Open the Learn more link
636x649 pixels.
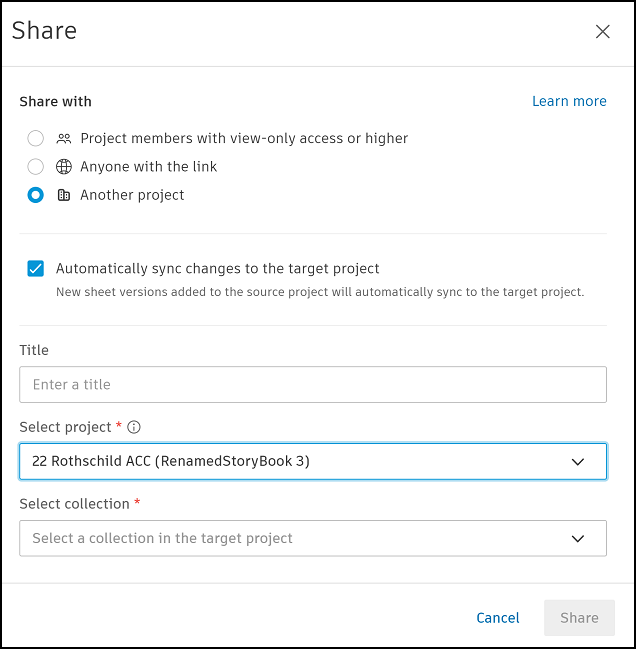pyautogui.click(x=569, y=101)
